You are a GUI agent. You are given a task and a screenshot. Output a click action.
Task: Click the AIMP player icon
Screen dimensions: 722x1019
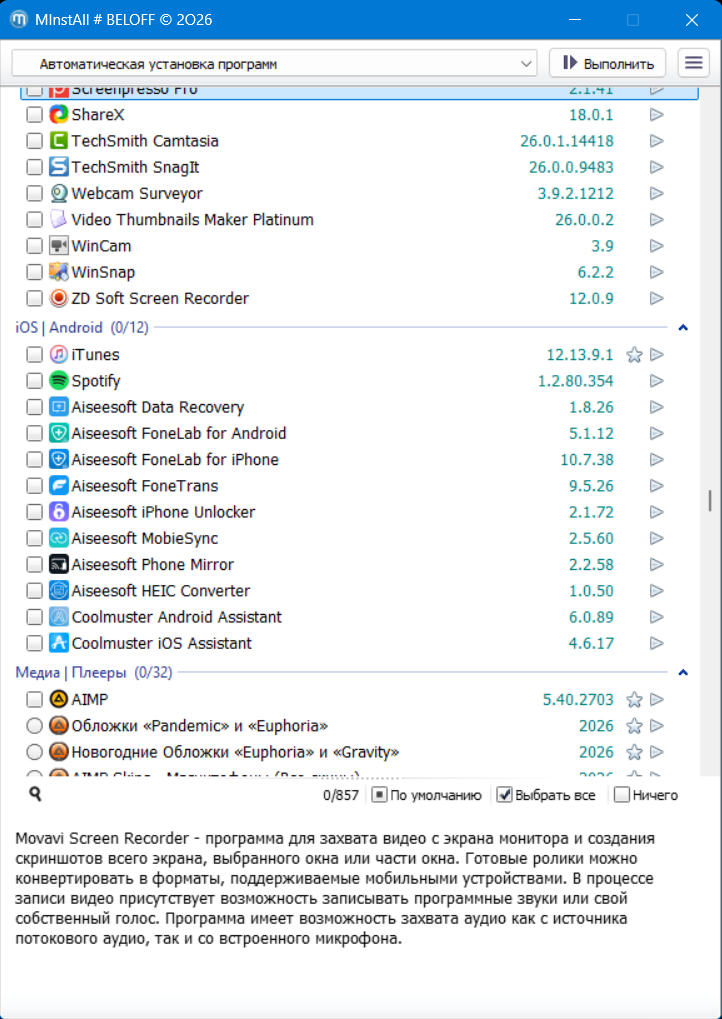click(58, 700)
